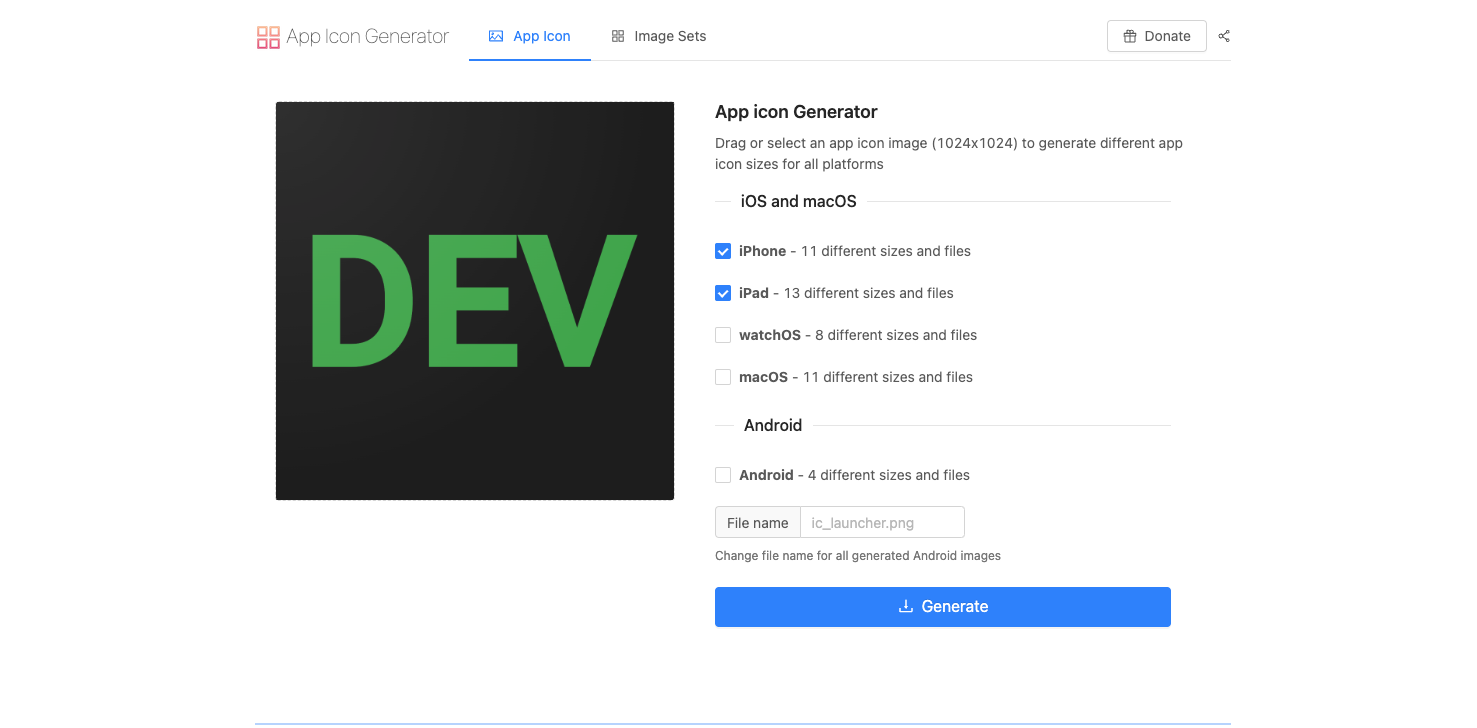Screen dimensions: 1477x728
Task: Click the App Icon Generator title text
Action: tap(368, 37)
